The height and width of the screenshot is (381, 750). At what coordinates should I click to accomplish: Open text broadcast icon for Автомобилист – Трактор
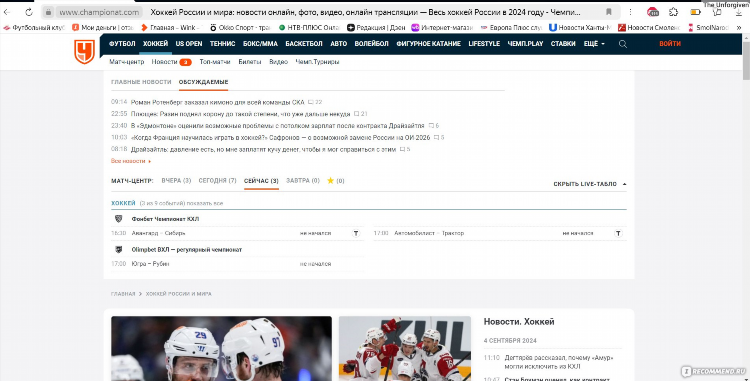[x=618, y=233]
